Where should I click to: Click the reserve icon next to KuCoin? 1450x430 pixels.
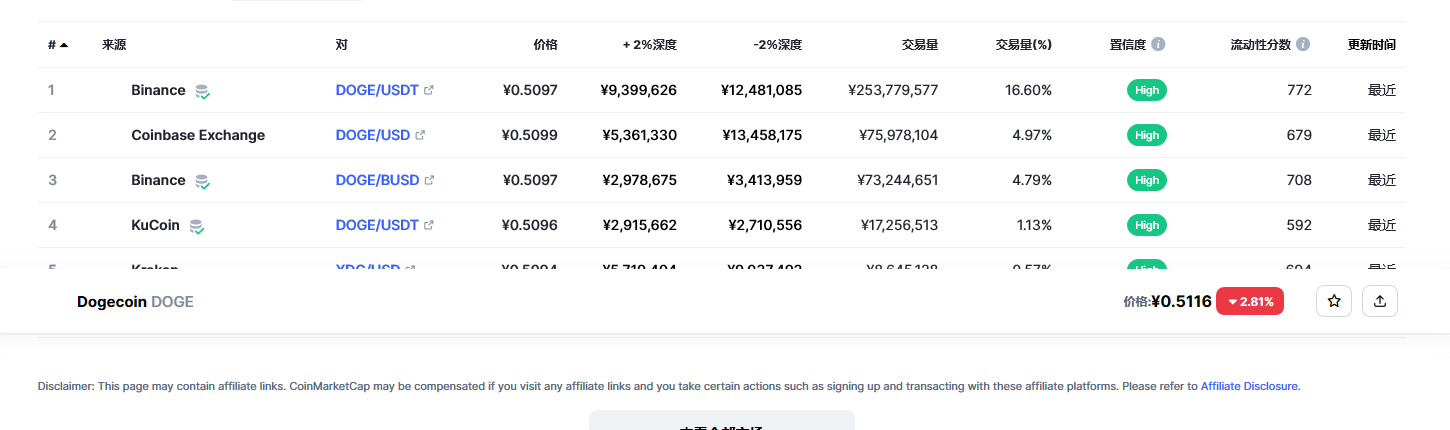(197, 226)
